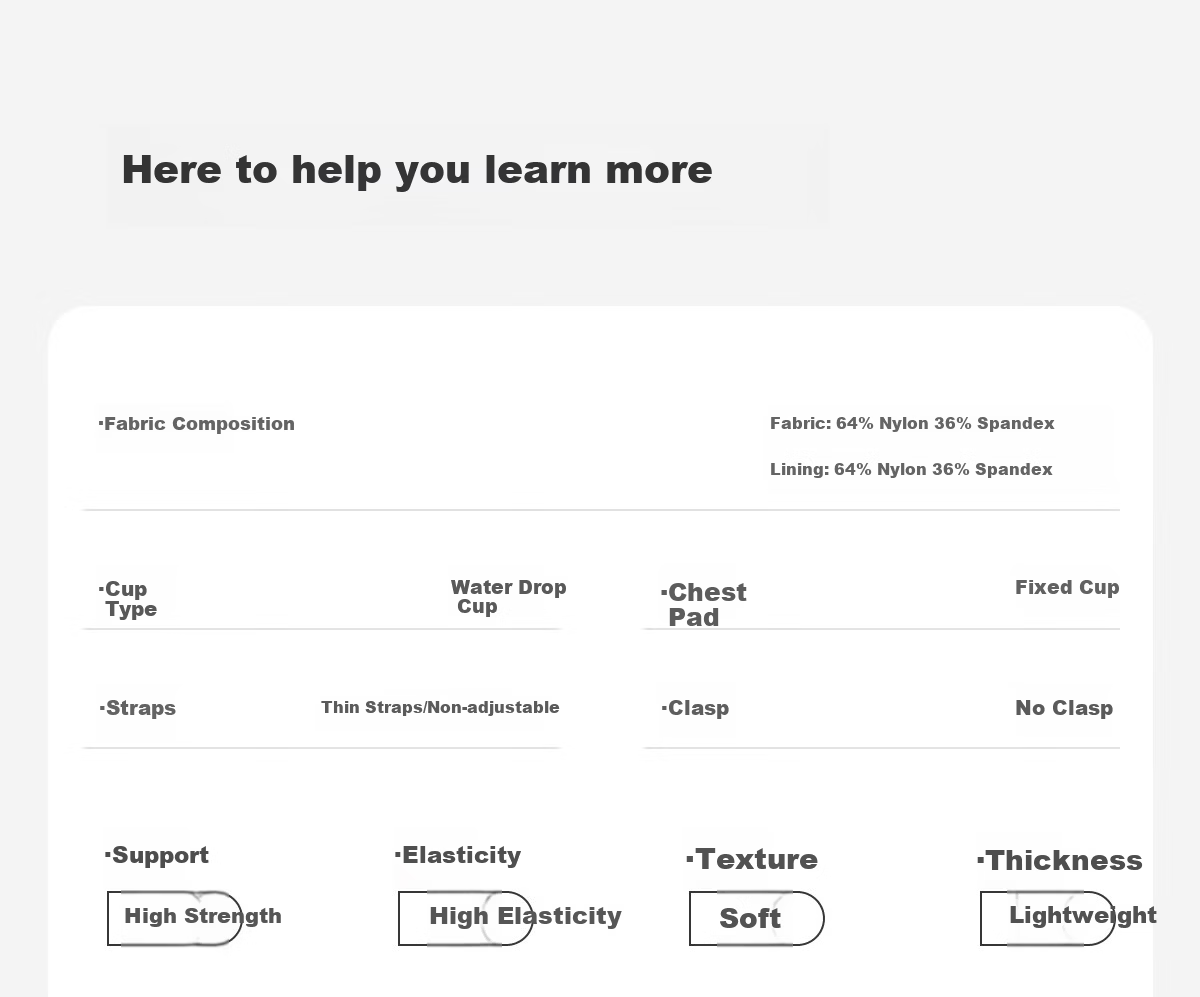Select the Thin Straps/Non-adjustable value
Image resolution: width=1200 pixels, height=997 pixels.
tap(440, 707)
